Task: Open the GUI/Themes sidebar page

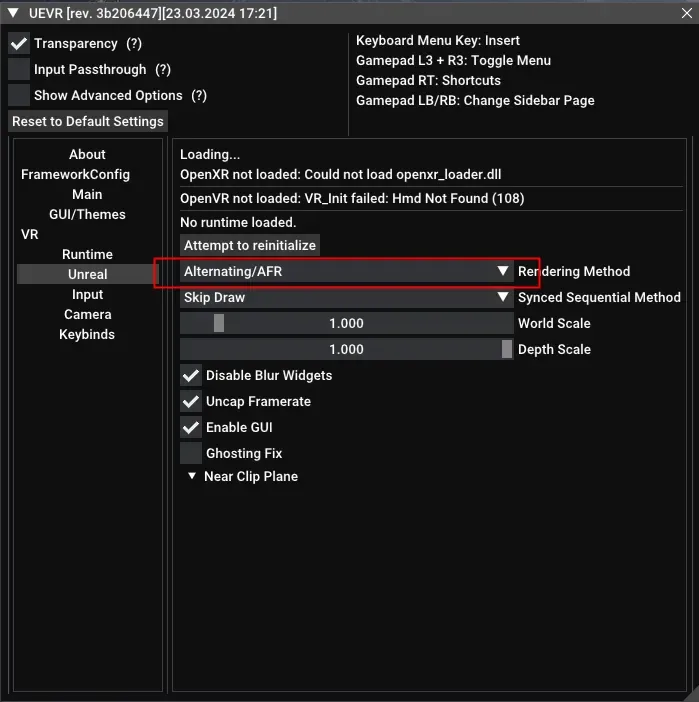Action: click(87, 214)
